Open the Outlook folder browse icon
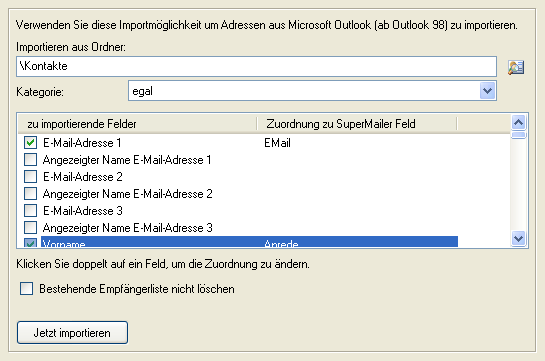This screenshot has height=361, width=545. click(516, 67)
